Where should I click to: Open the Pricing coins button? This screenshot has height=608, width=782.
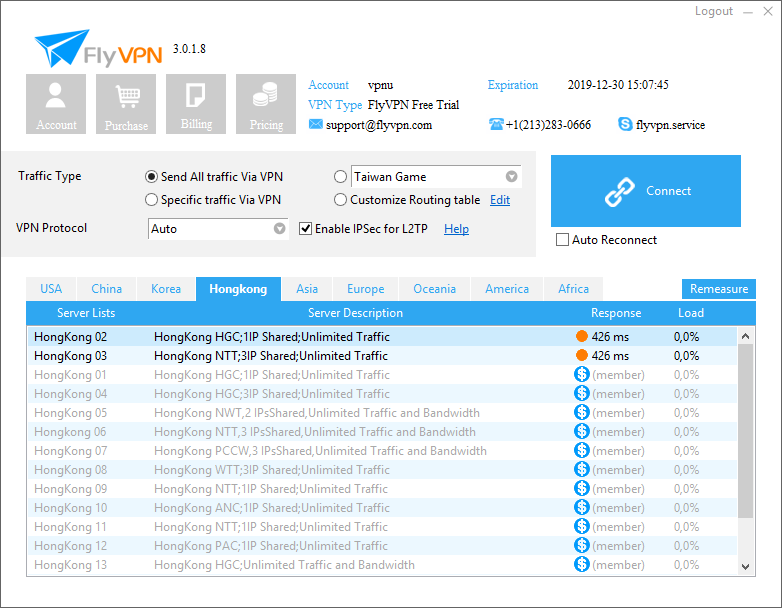point(266,104)
